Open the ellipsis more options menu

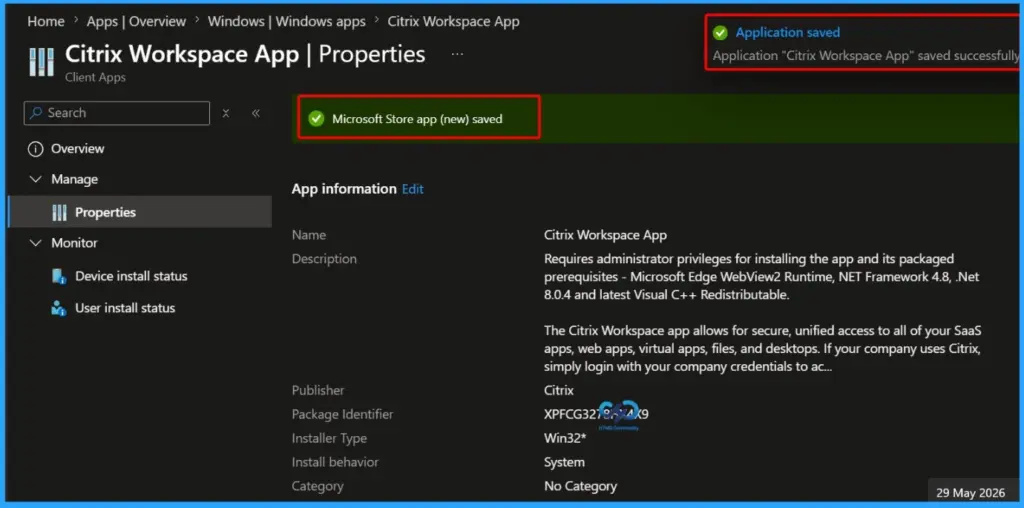tap(457, 54)
